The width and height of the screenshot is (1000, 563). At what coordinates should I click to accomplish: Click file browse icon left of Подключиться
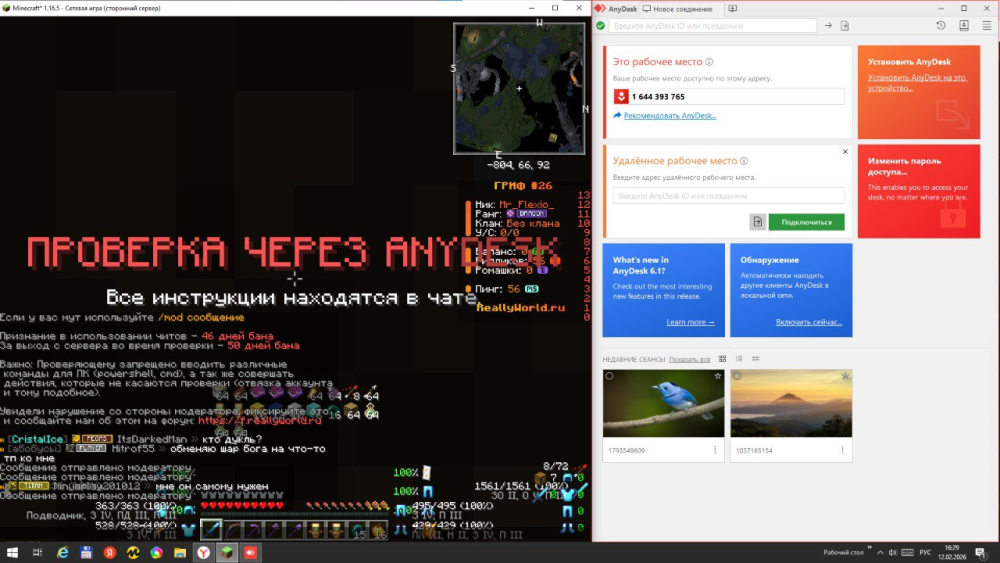pyautogui.click(x=757, y=222)
